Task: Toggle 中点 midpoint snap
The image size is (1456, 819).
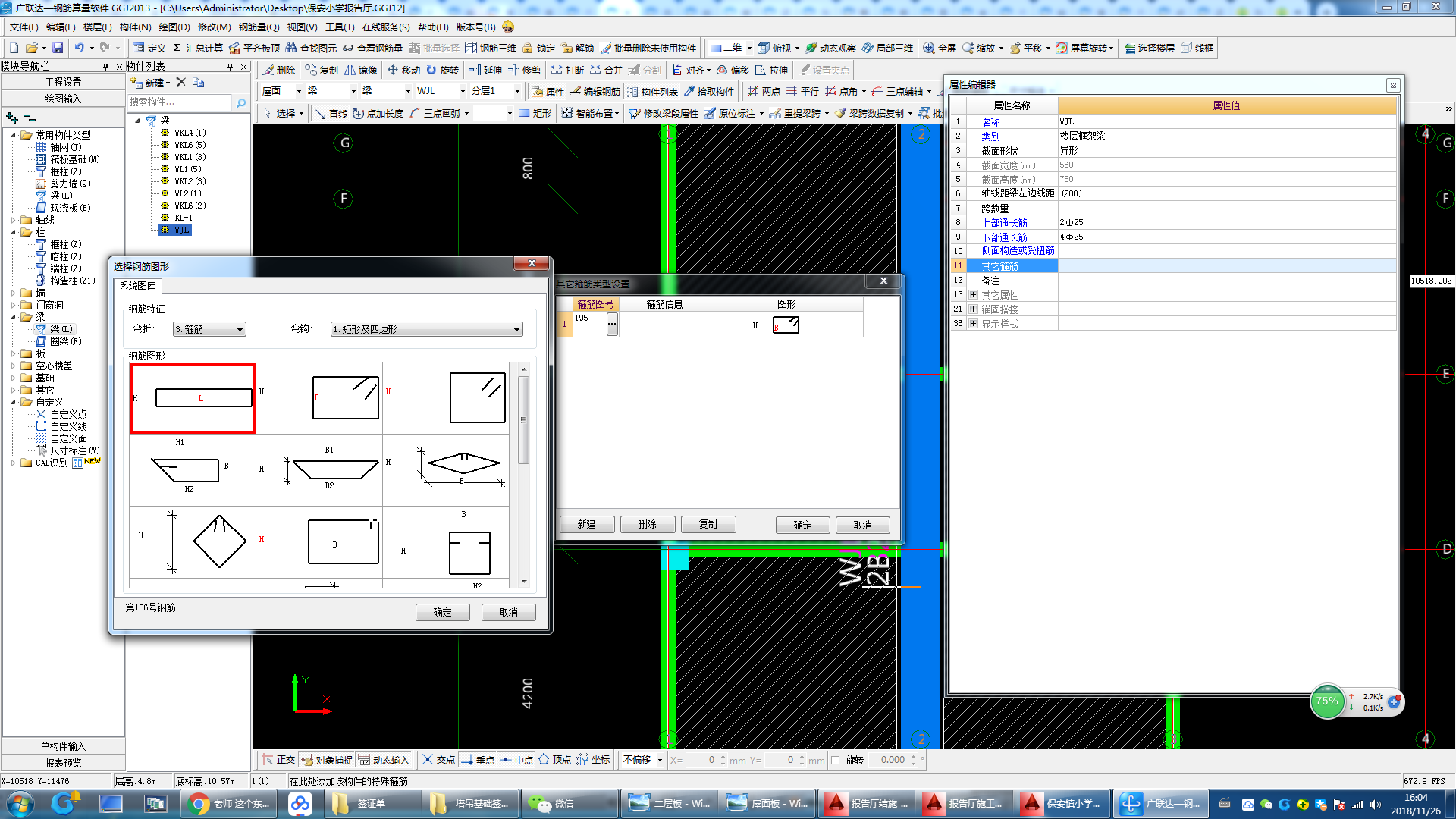Action: [516, 760]
